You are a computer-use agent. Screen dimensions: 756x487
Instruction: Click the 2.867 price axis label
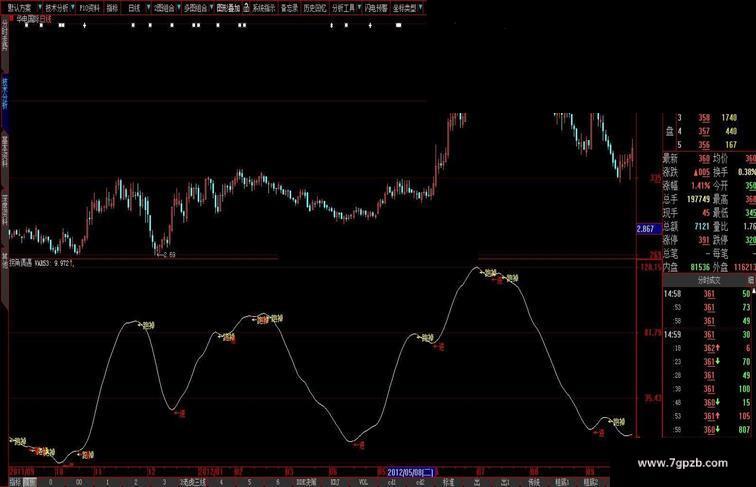(x=648, y=229)
